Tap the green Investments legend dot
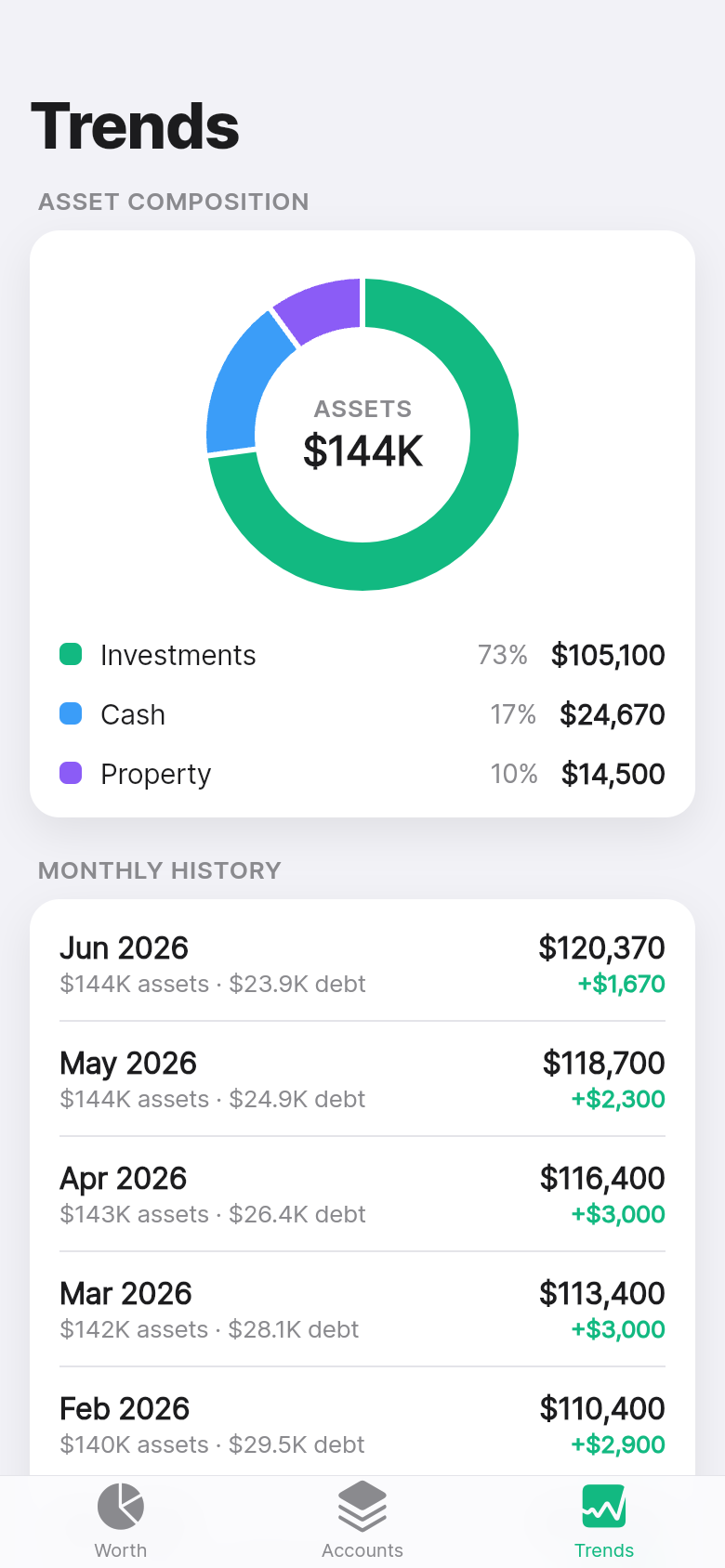This screenshot has width=725, height=1568. [x=71, y=654]
